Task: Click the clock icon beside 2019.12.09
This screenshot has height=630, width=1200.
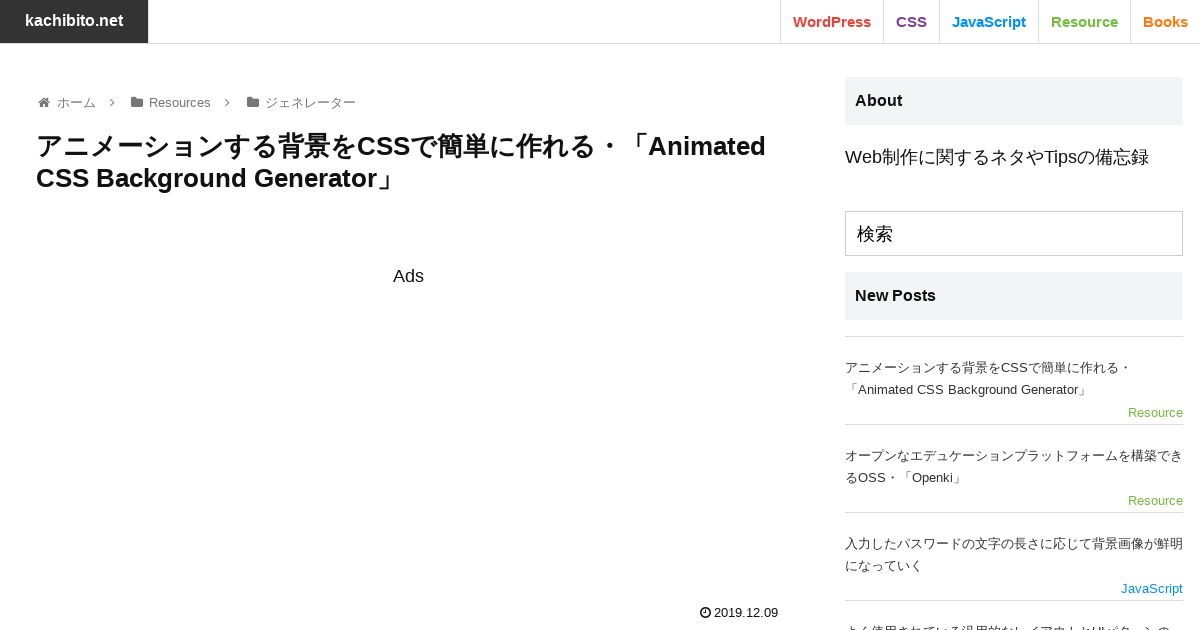Action: (705, 612)
